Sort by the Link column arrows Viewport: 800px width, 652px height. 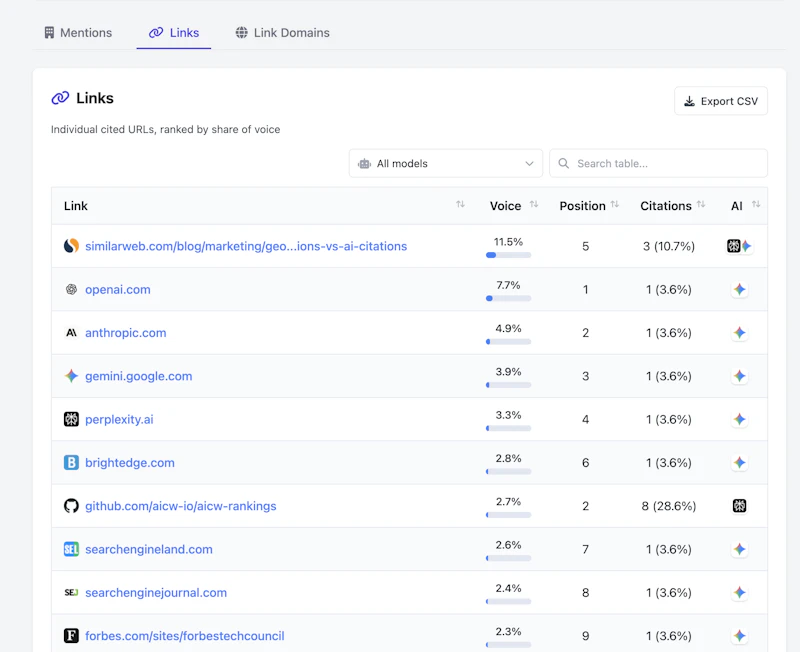click(x=460, y=205)
